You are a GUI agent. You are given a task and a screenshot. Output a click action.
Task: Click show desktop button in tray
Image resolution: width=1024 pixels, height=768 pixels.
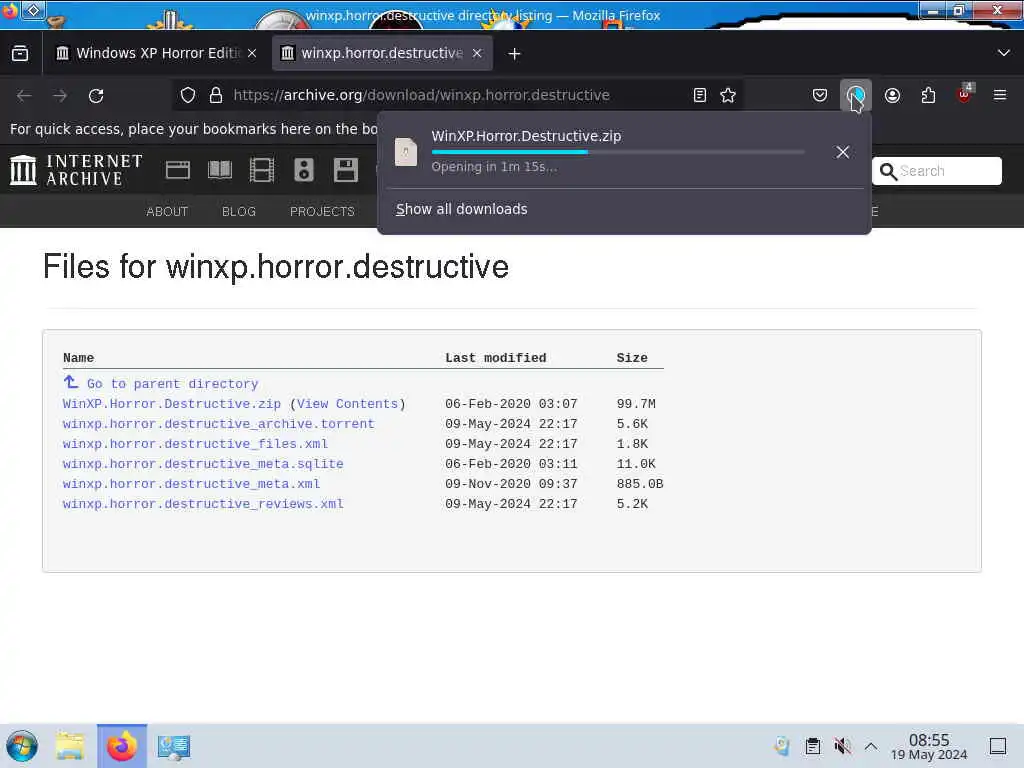pos(998,746)
